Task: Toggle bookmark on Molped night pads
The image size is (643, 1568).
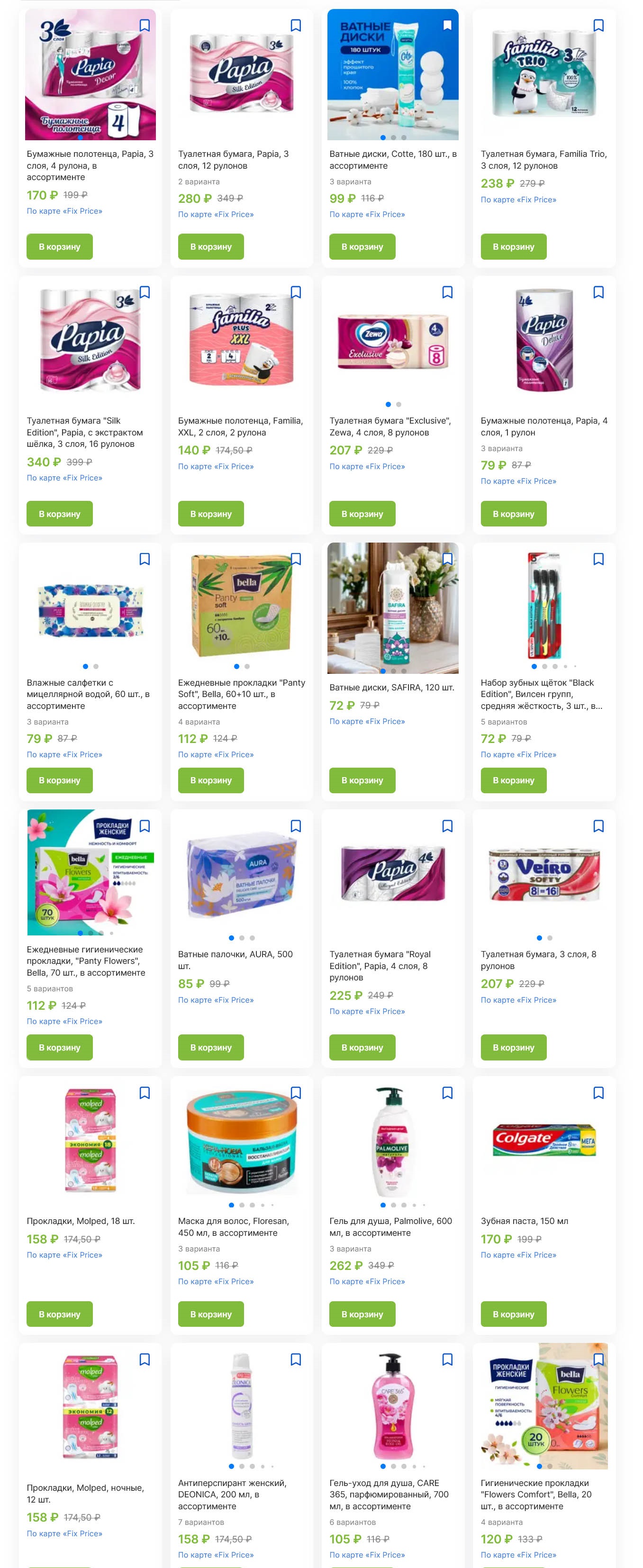Action: [x=145, y=1359]
